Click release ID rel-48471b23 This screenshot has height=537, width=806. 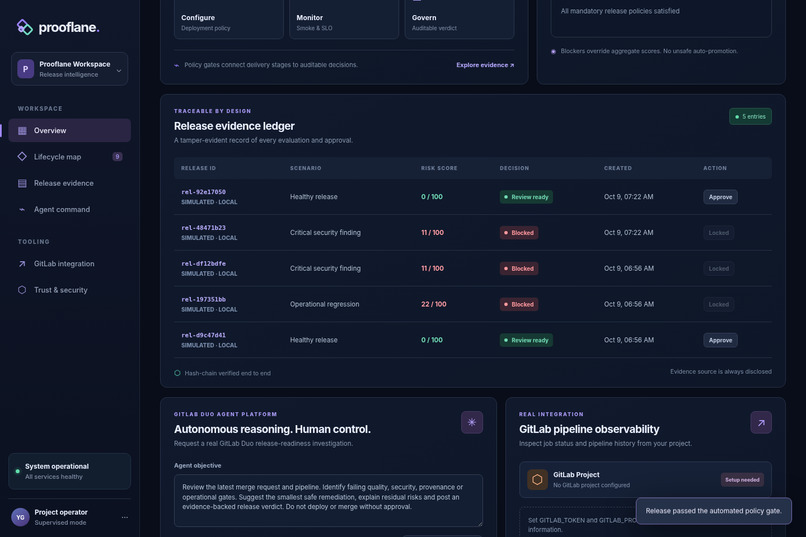(204, 228)
